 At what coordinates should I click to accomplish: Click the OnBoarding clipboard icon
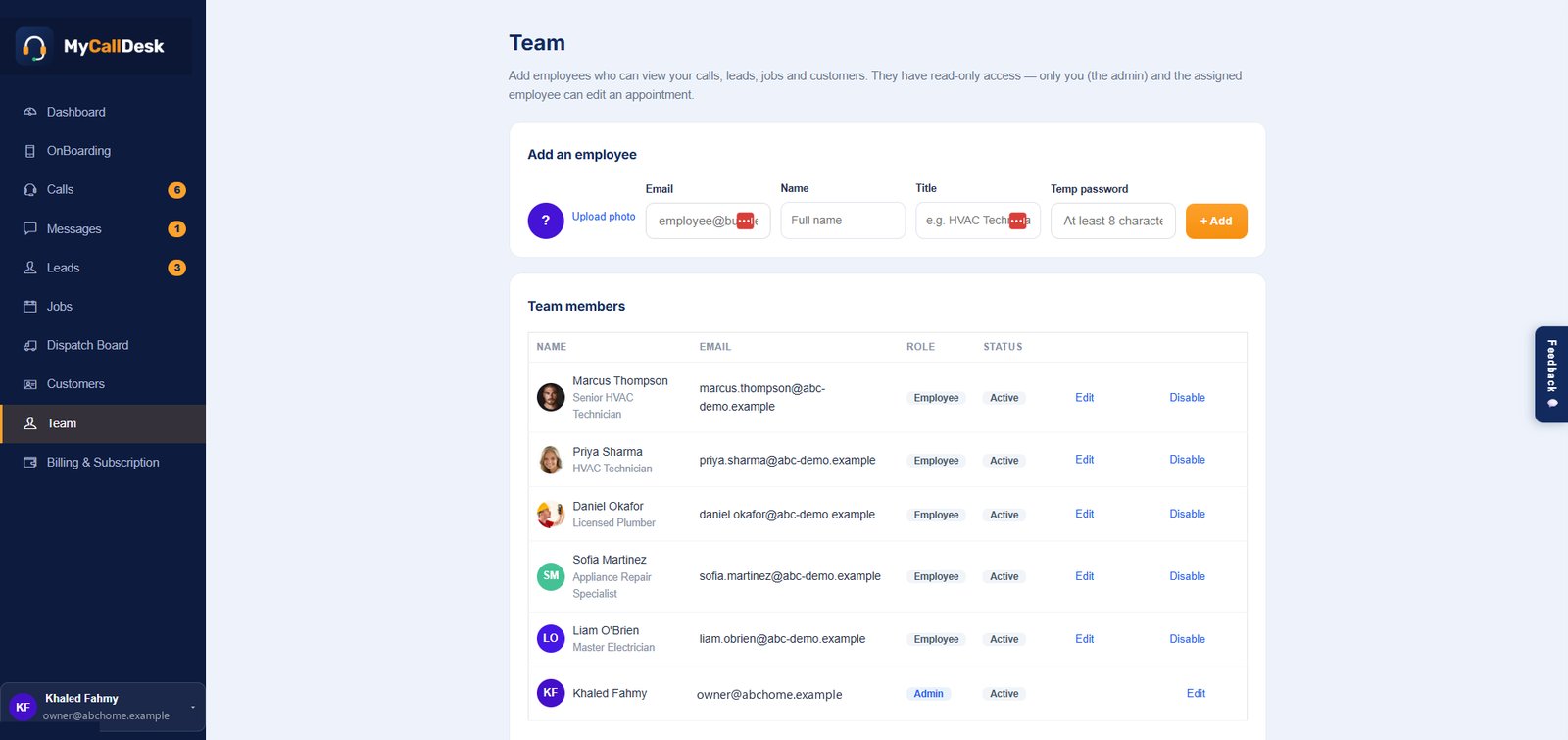tap(30, 151)
